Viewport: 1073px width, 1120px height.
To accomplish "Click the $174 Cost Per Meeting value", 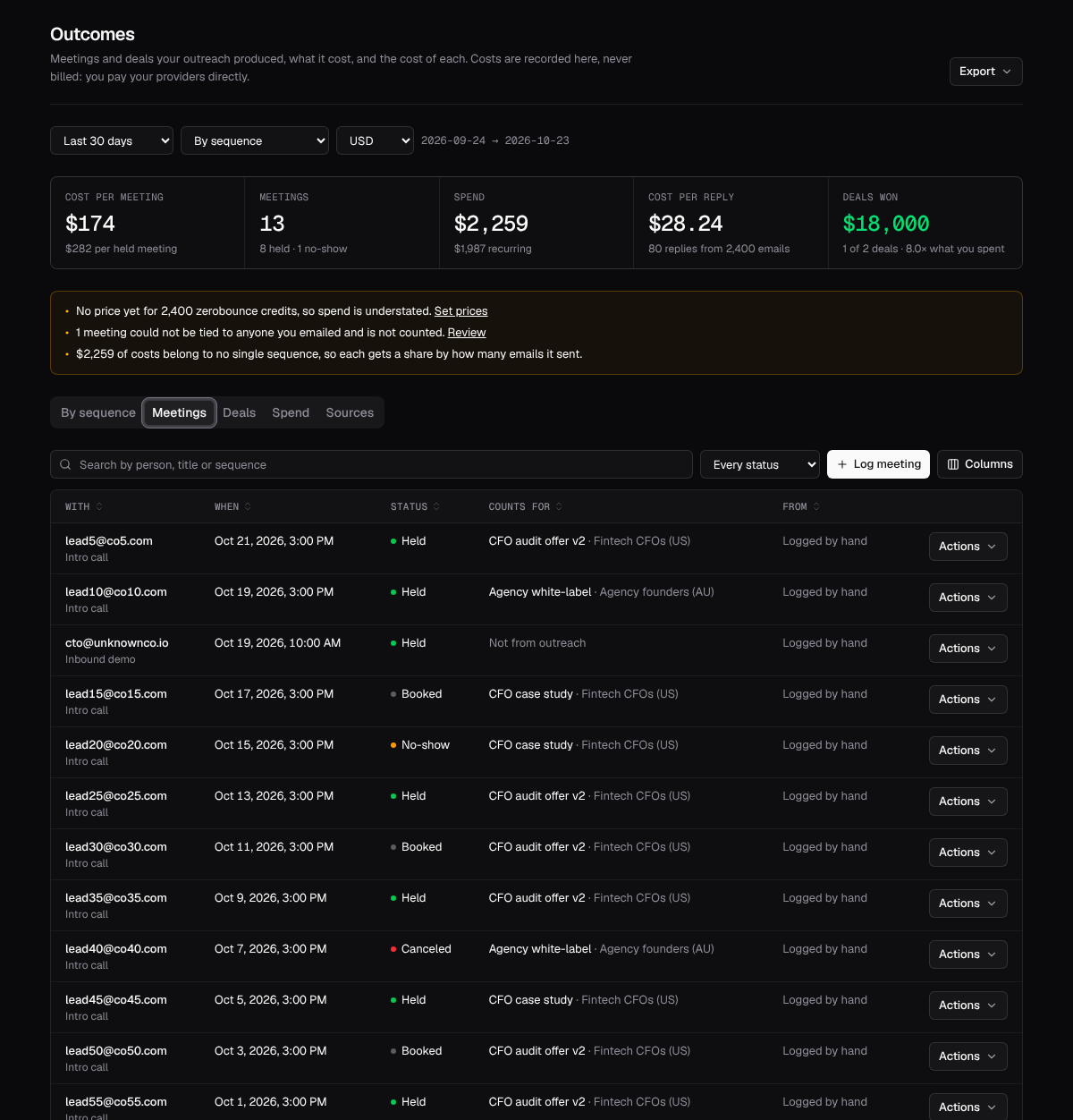I will (90, 224).
